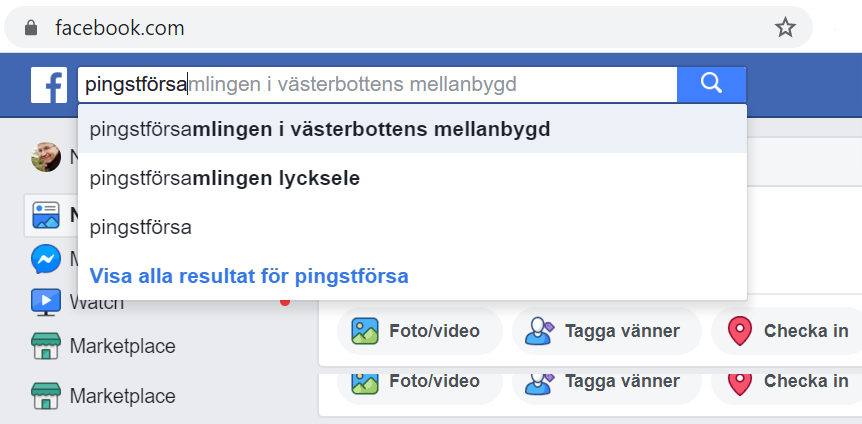Screen dimensions: 862x424
Task: Click the facebook.com address bar
Action: click(x=400, y=28)
